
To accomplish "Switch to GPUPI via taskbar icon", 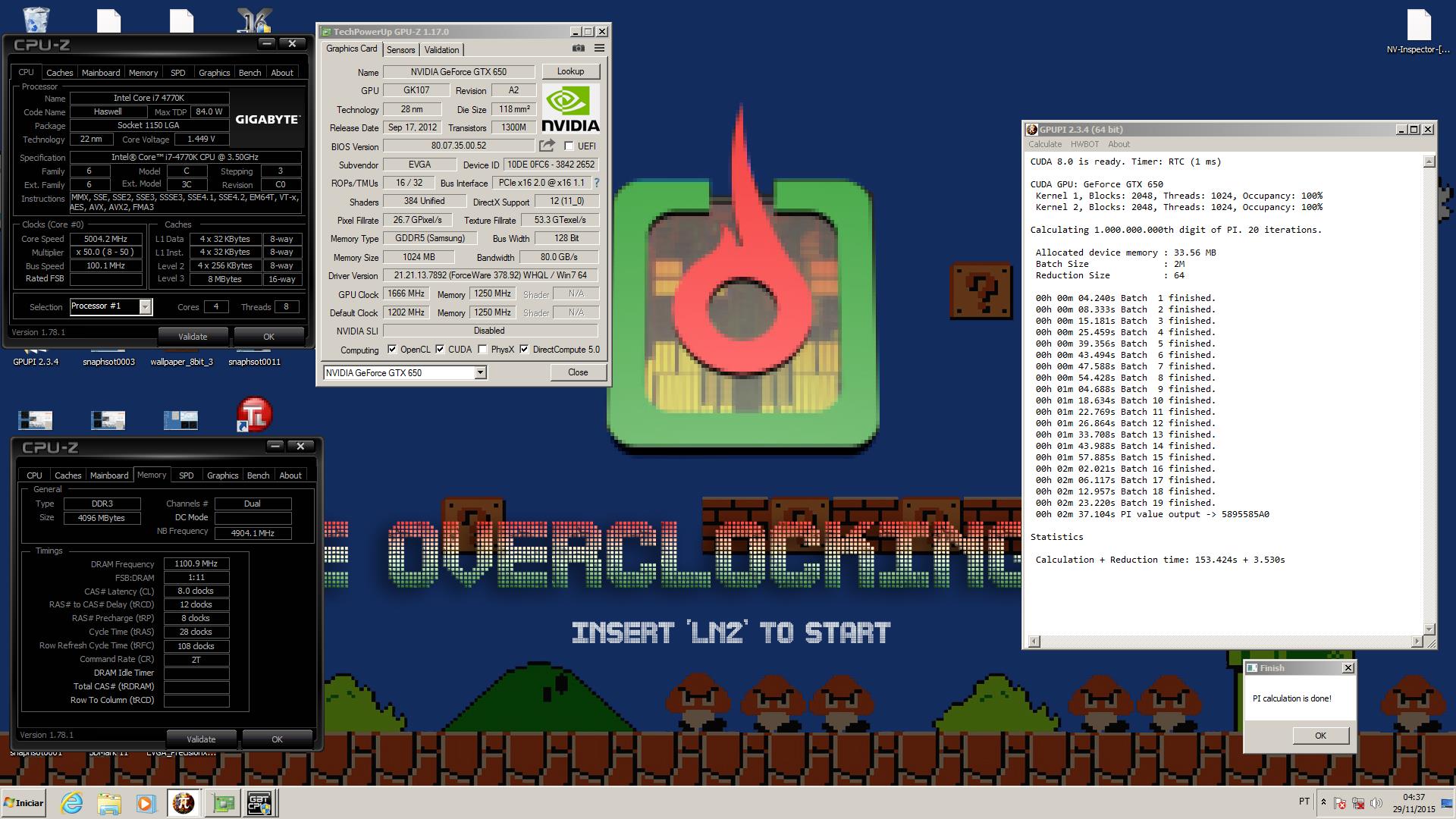I will 184,803.
